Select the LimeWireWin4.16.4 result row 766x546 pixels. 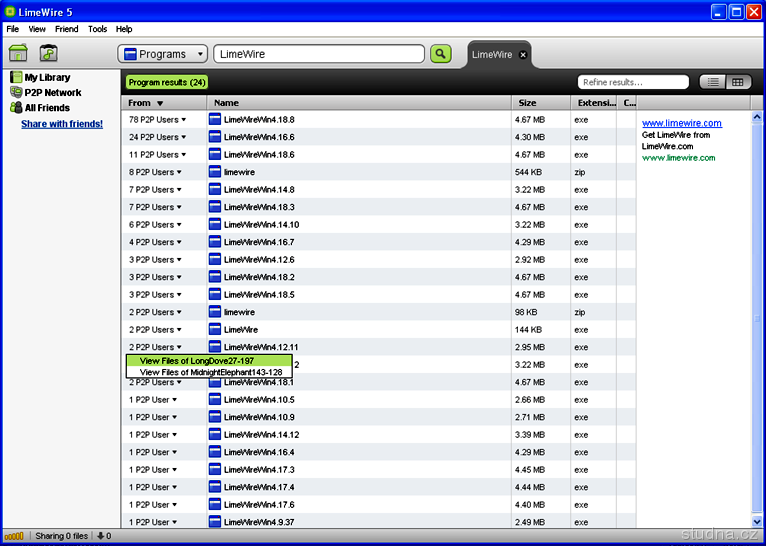[379, 452]
